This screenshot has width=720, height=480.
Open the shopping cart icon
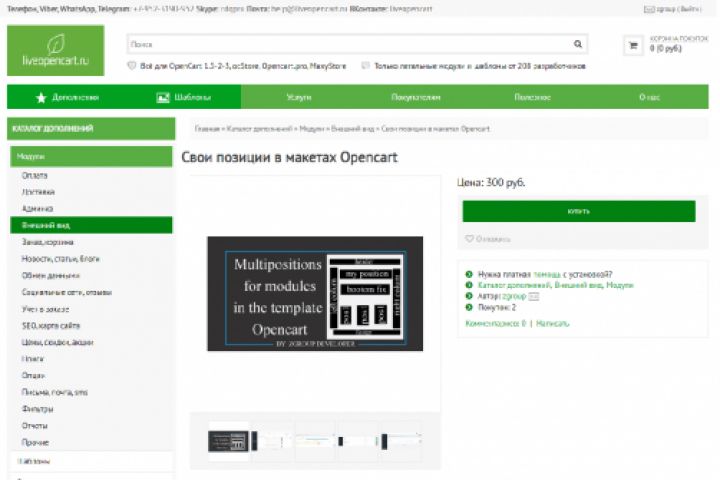pos(633,45)
